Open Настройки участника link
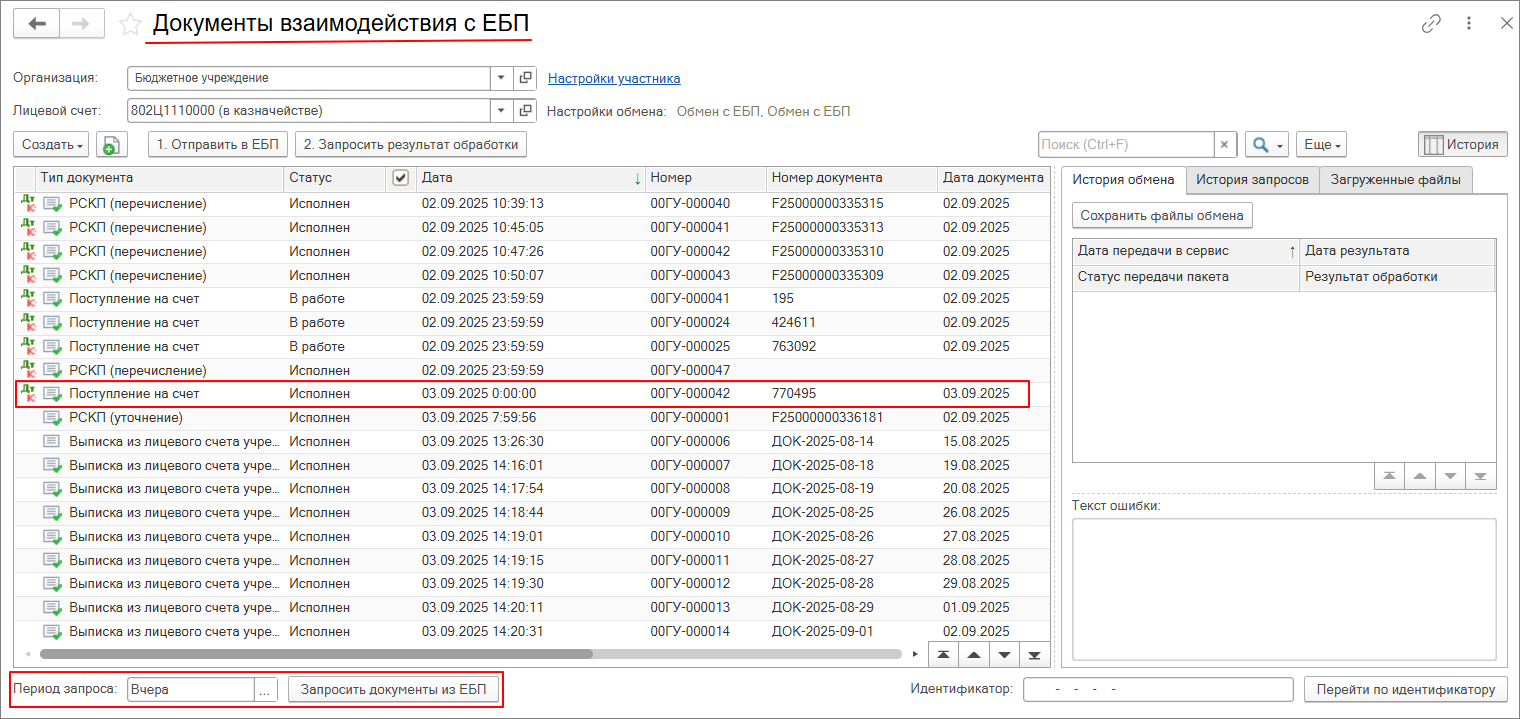 (614, 78)
